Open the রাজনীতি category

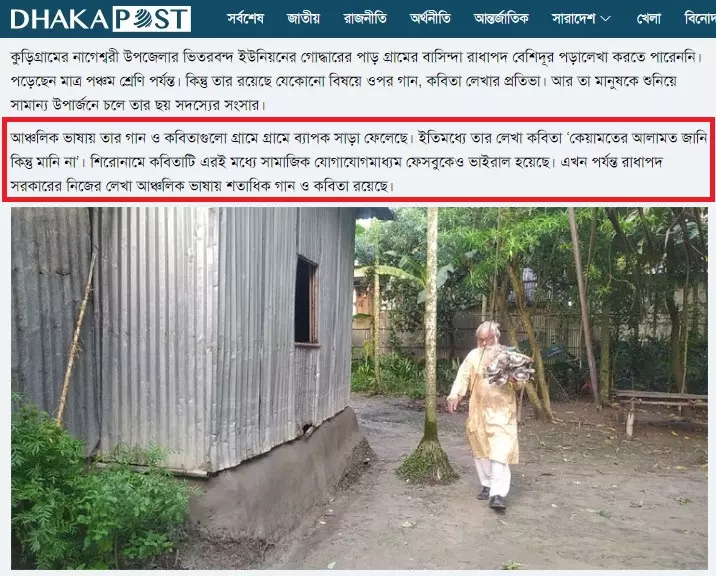click(x=365, y=18)
